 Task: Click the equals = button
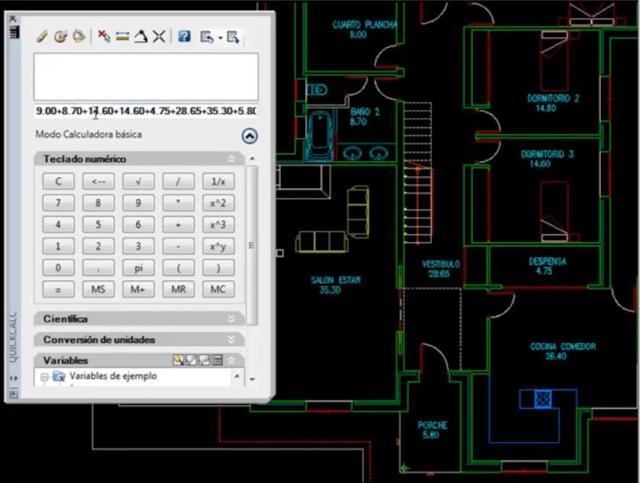tap(58, 289)
